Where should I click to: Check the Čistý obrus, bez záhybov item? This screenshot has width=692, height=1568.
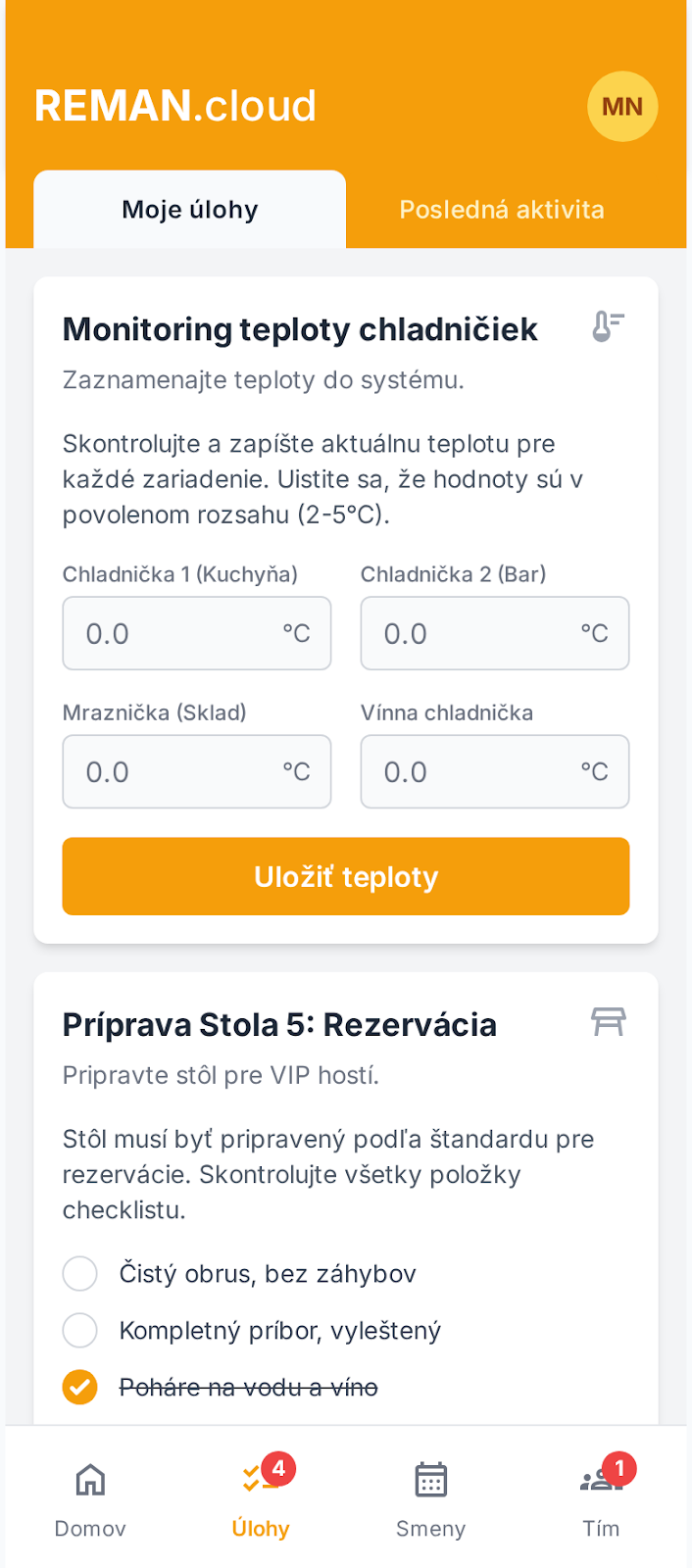point(79,1273)
